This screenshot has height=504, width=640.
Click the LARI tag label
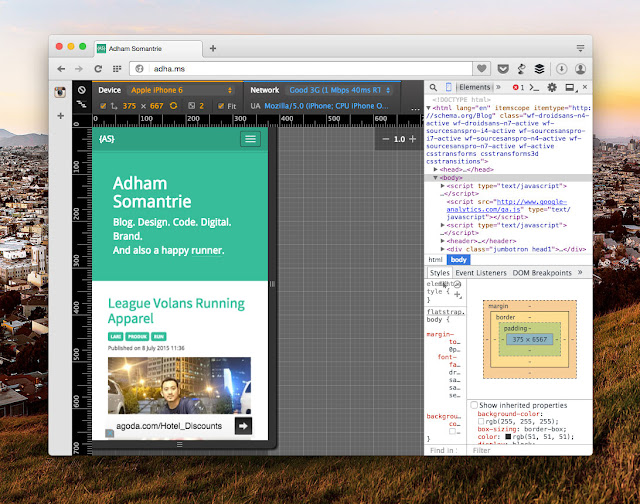click(x=116, y=336)
